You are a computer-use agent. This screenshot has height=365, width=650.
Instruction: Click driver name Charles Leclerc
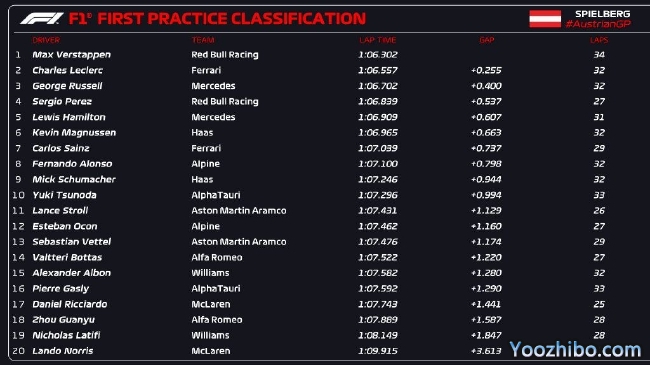(68, 71)
